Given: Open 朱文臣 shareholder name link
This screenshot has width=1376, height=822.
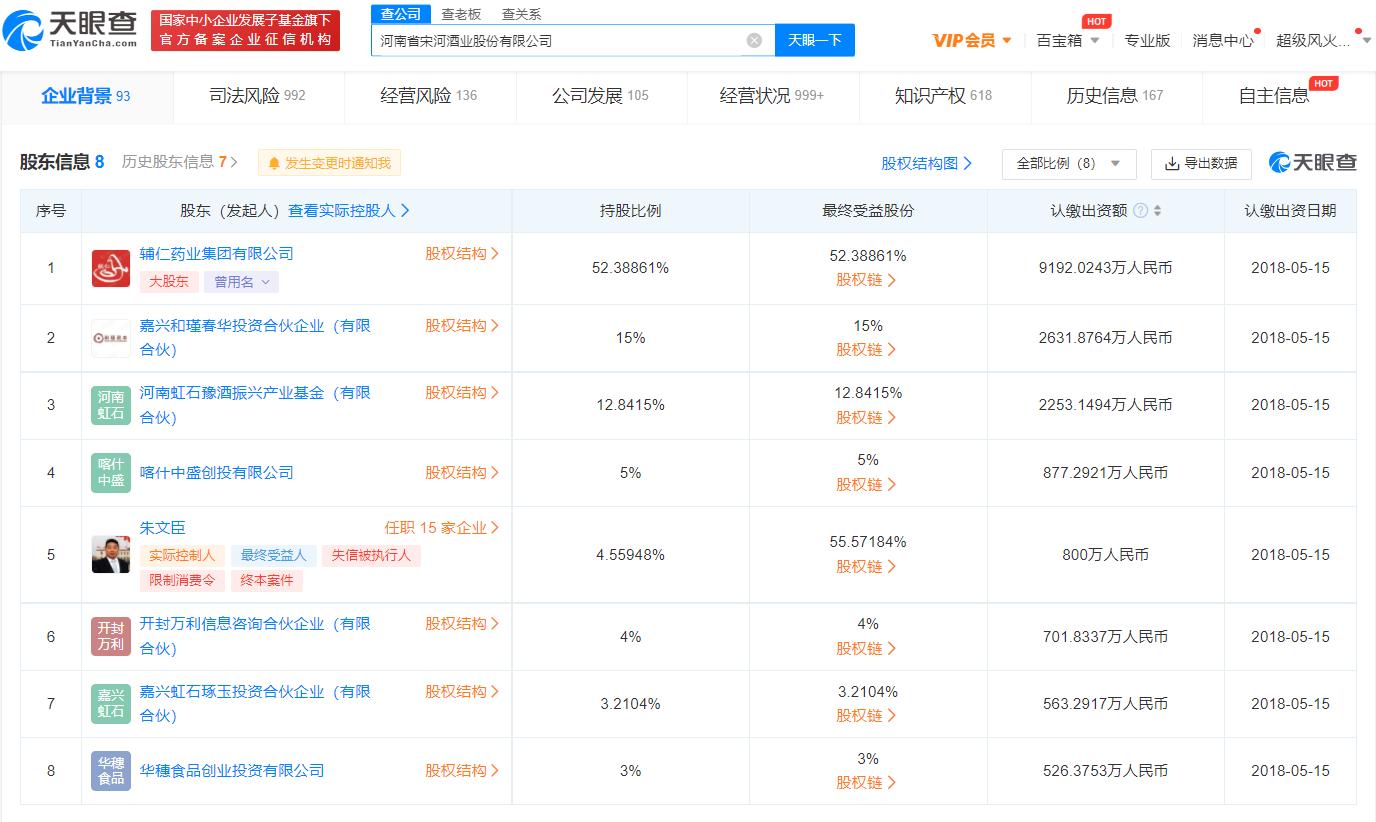Looking at the screenshot, I should (x=162, y=528).
